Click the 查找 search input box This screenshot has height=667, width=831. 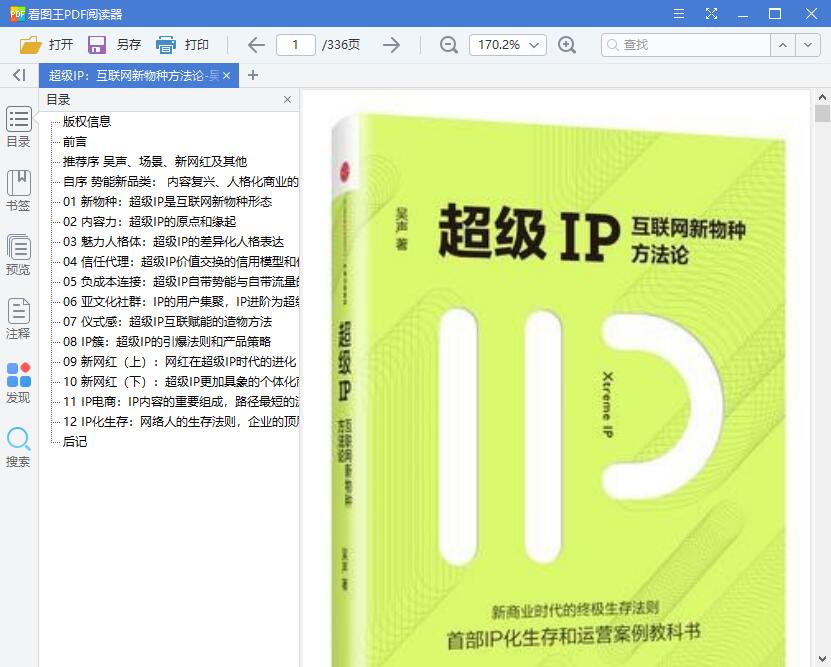(685, 45)
